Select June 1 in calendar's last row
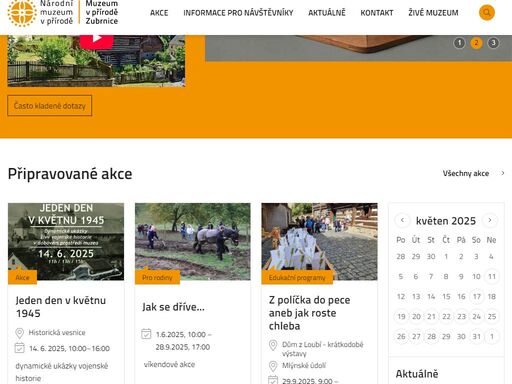 point(492,336)
